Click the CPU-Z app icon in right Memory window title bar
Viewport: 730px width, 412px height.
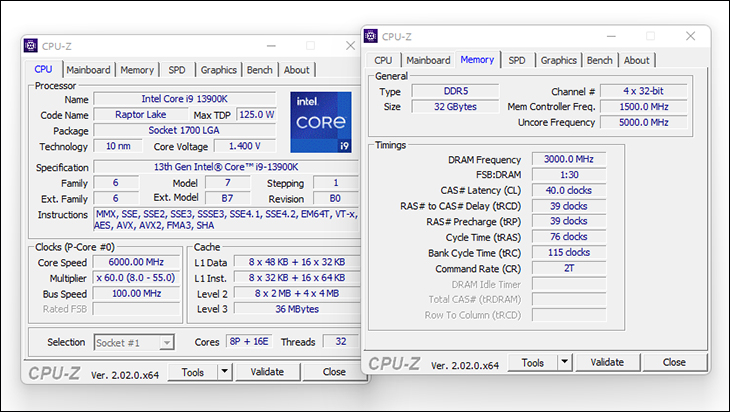coord(371,36)
